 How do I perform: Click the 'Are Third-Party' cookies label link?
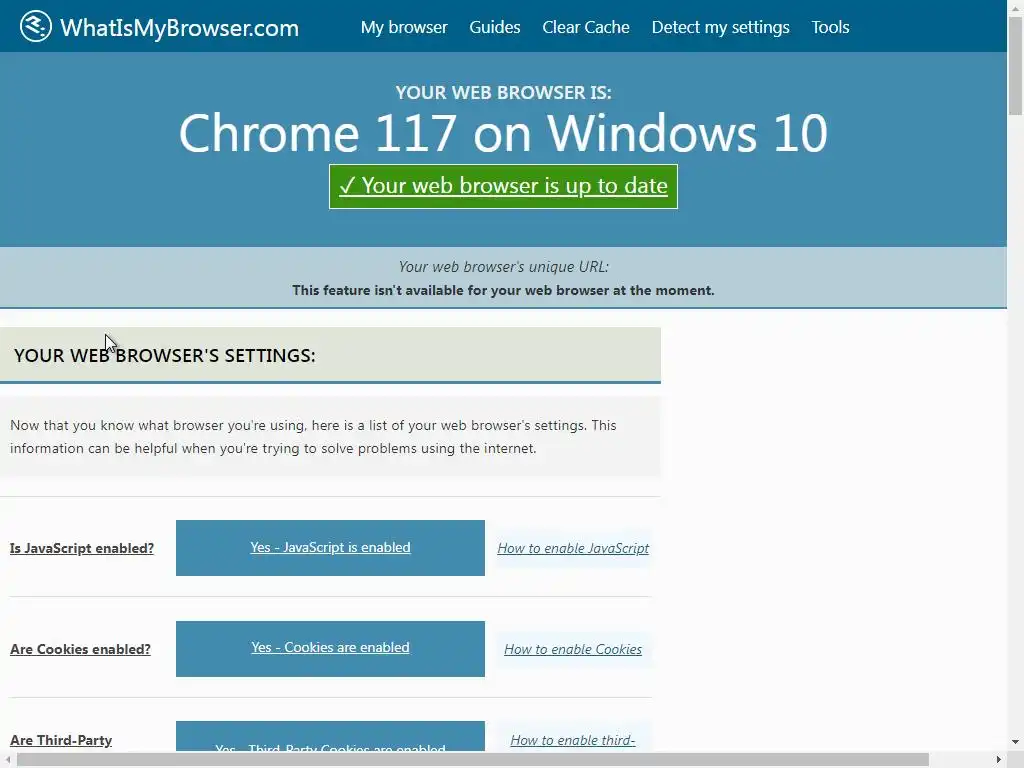click(61, 740)
